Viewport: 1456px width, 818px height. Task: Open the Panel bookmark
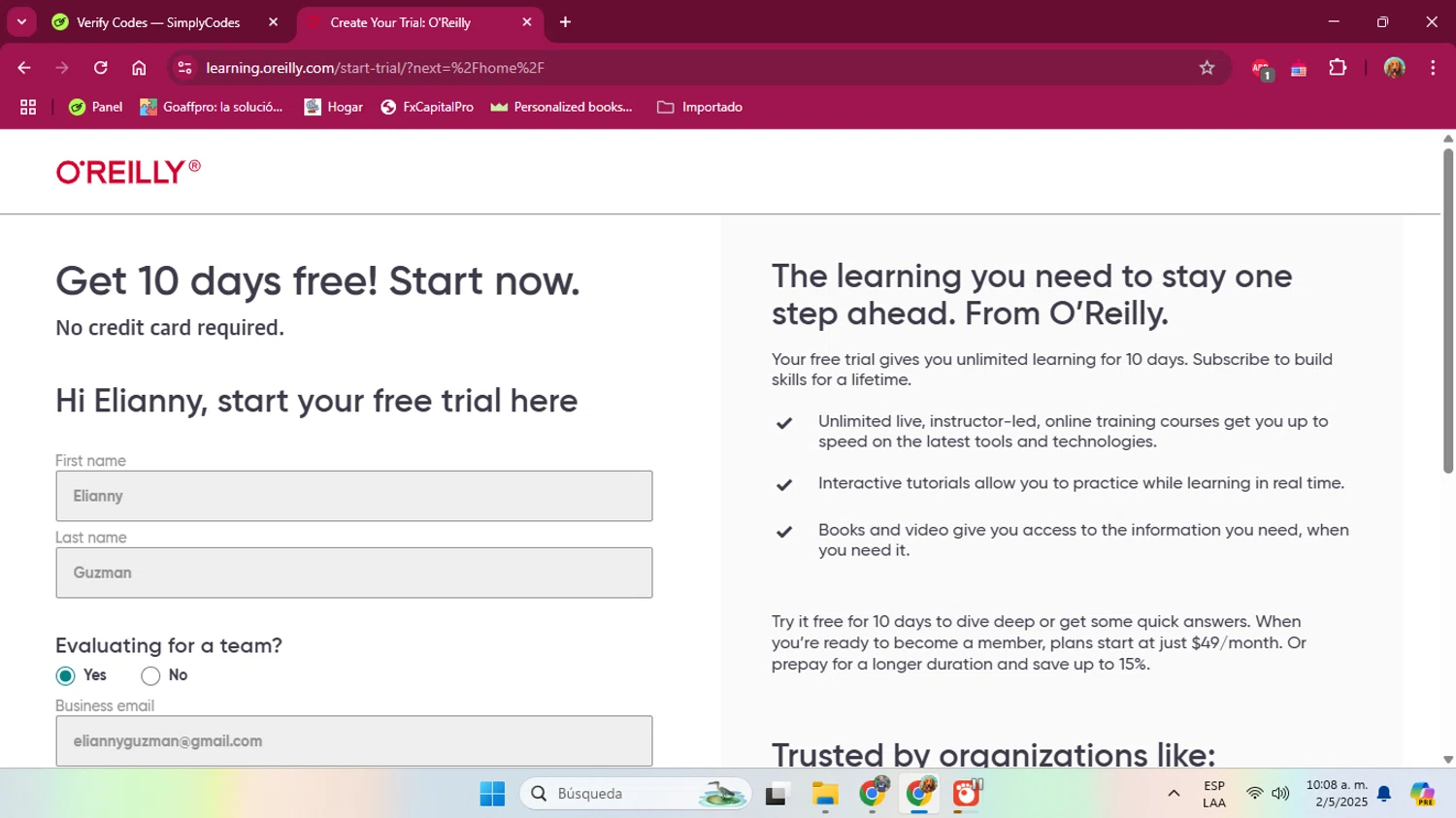pos(95,108)
